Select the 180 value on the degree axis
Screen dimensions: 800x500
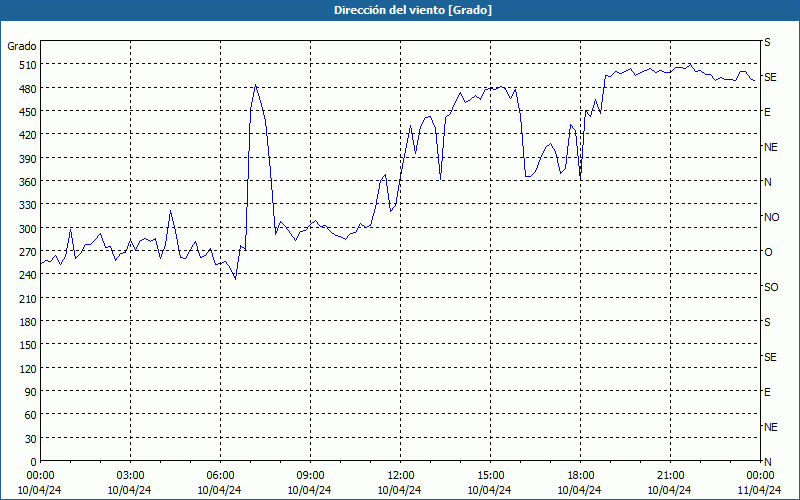tap(29, 322)
